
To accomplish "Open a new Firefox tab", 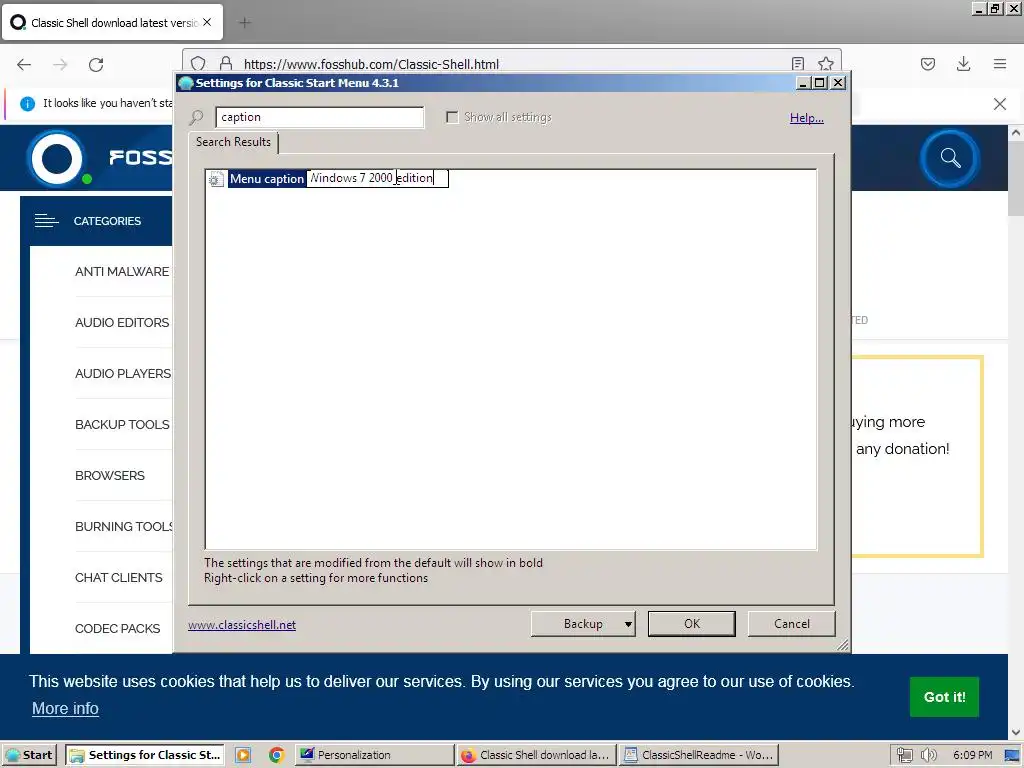I will pyautogui.click(x=245, y=23).
